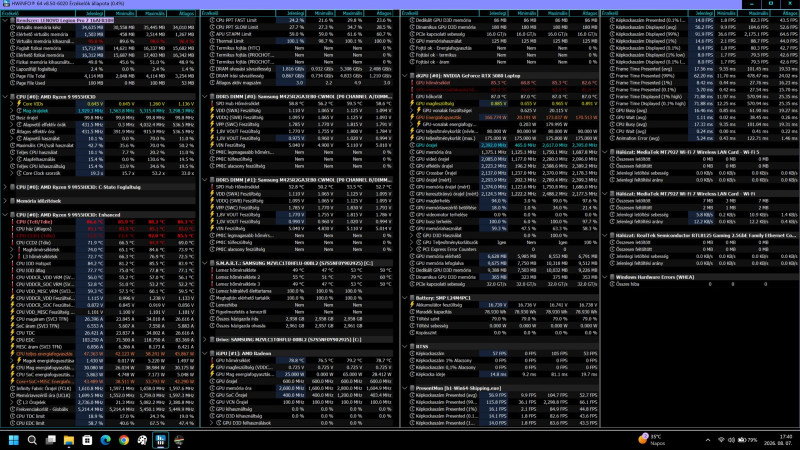Viewport: 800px width, 450px height.
Task: Open Task View from the taskbar
Action: click(51, 440)
